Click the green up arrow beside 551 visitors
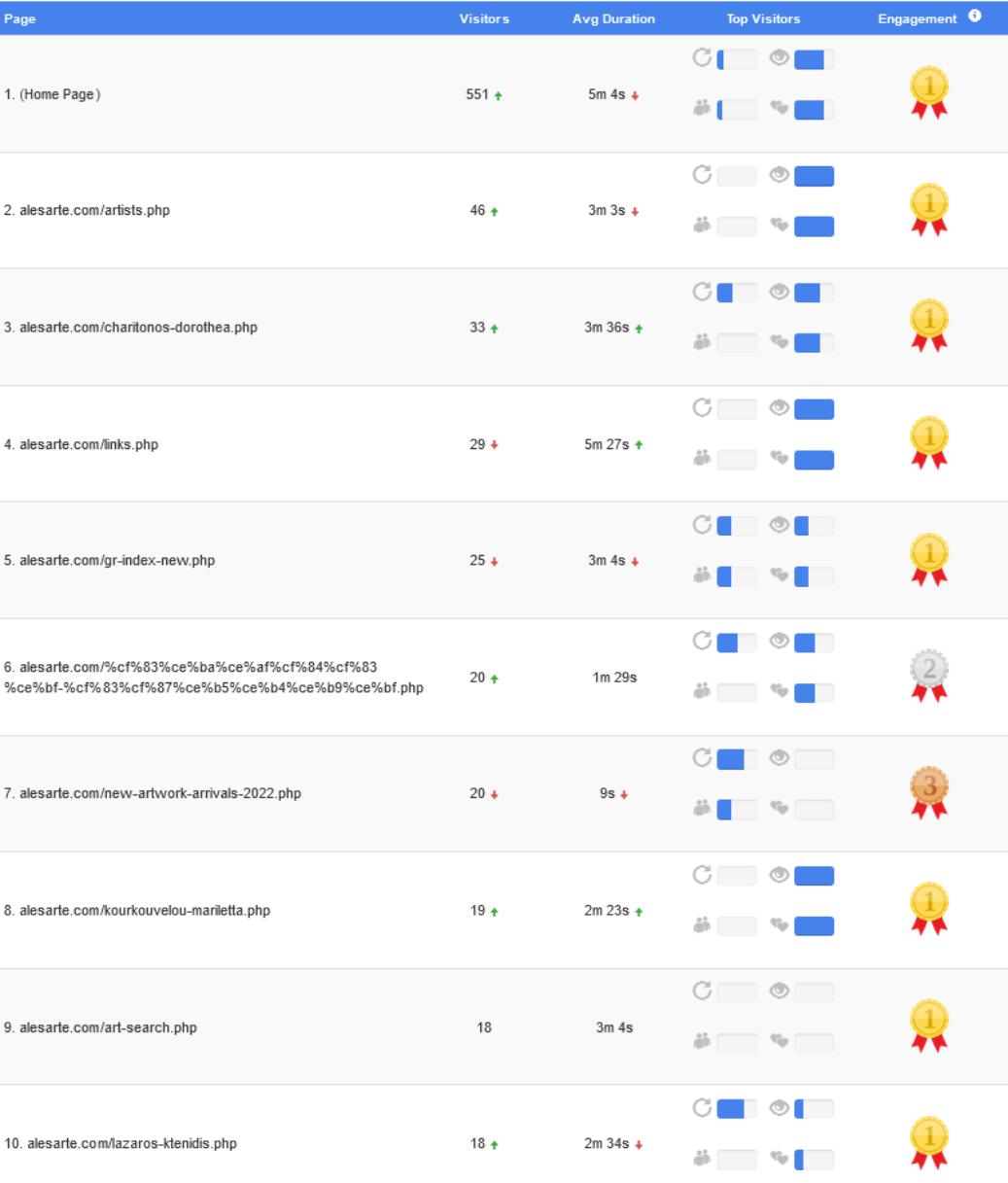Viewport: 1008px width, 1183px height. (498, 95)
